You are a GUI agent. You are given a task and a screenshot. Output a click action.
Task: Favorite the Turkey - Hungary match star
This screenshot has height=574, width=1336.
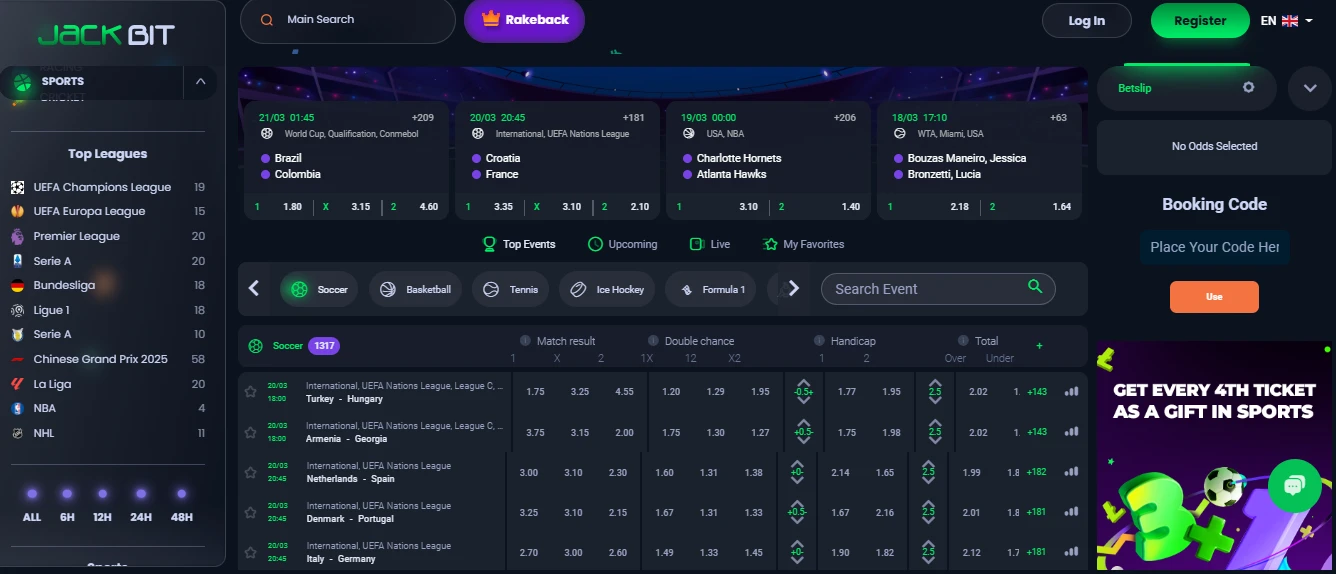coord(251,392)
